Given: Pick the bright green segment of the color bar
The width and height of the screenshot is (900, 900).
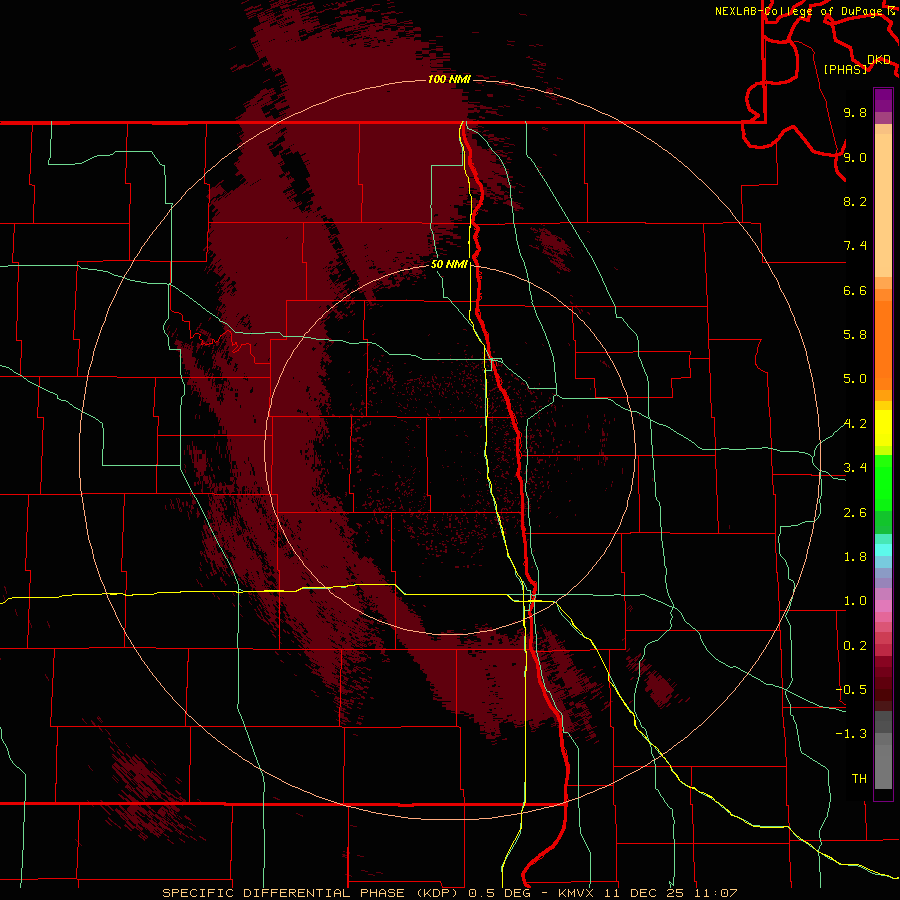Looking at the screenshot, I should [883, 482].
